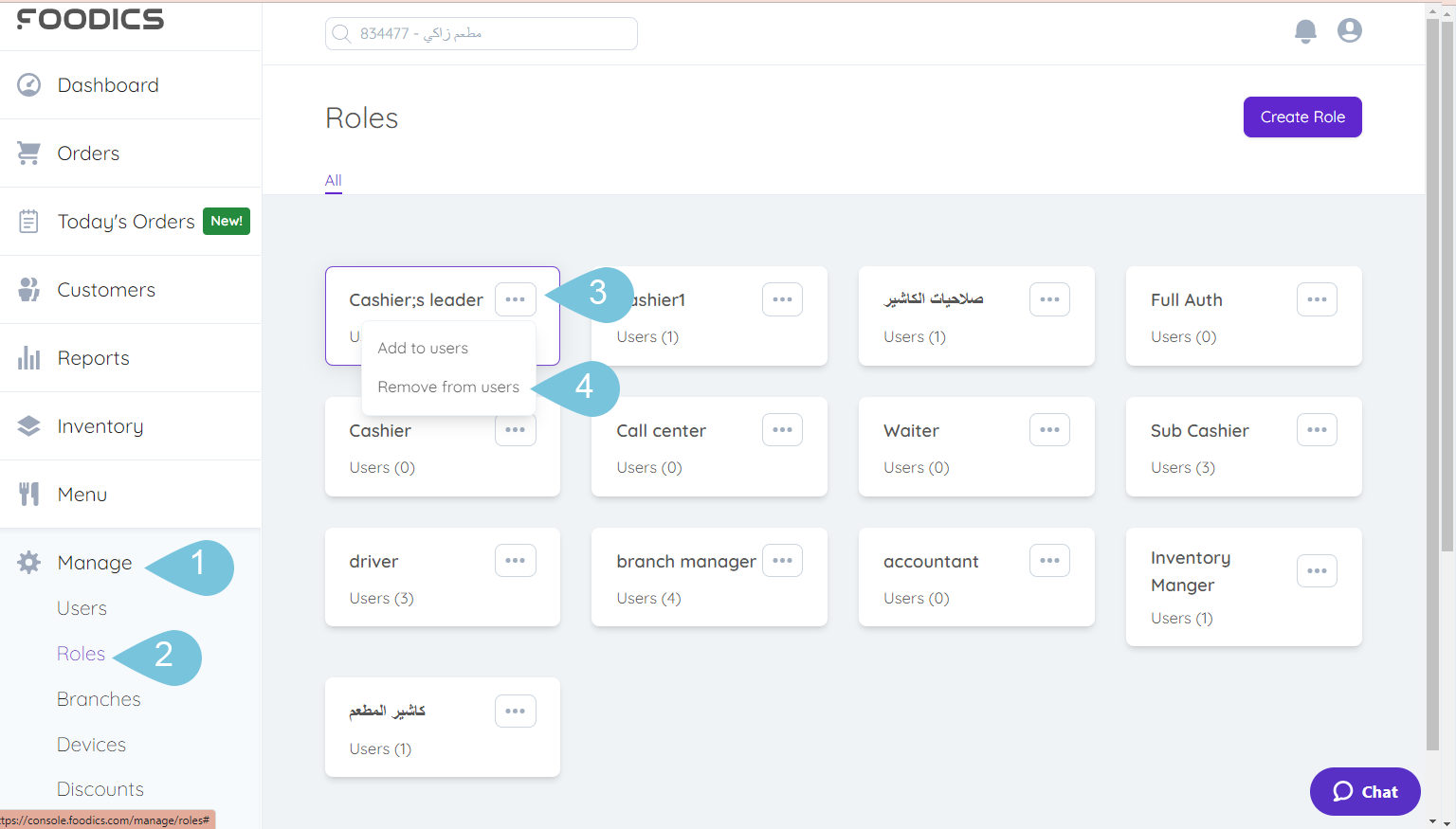Open Today's Orders with the New badge
This screenshot has width=1456, height=829.
pos(28,221)
